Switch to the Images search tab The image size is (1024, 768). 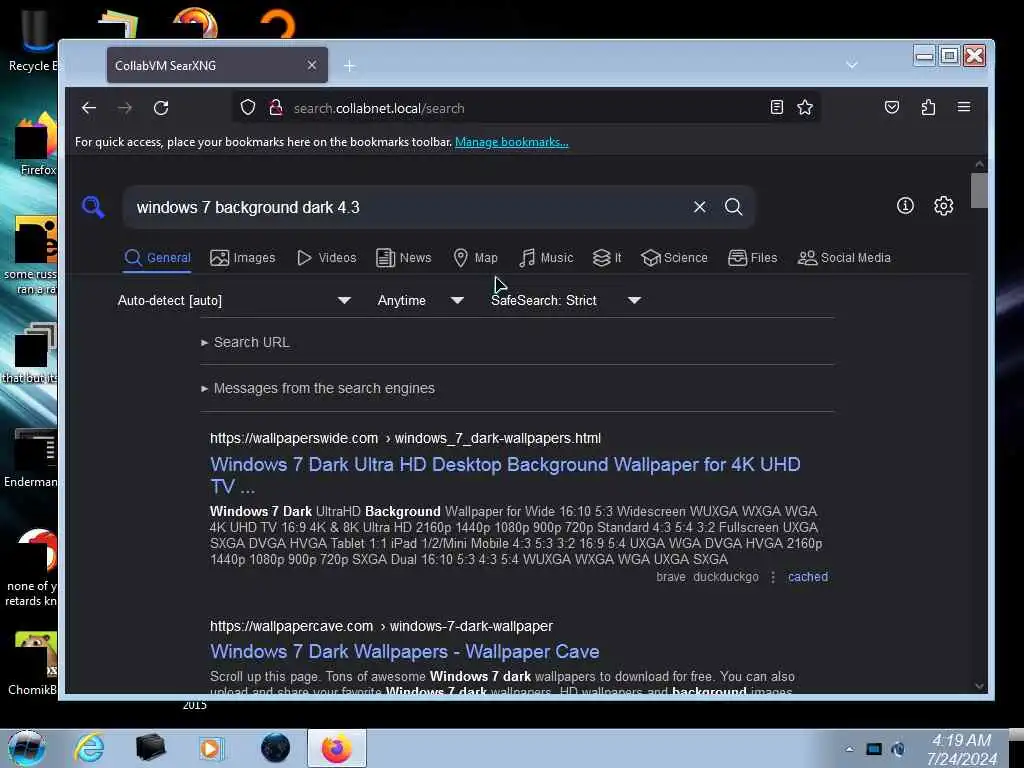(x=242, y=258)
